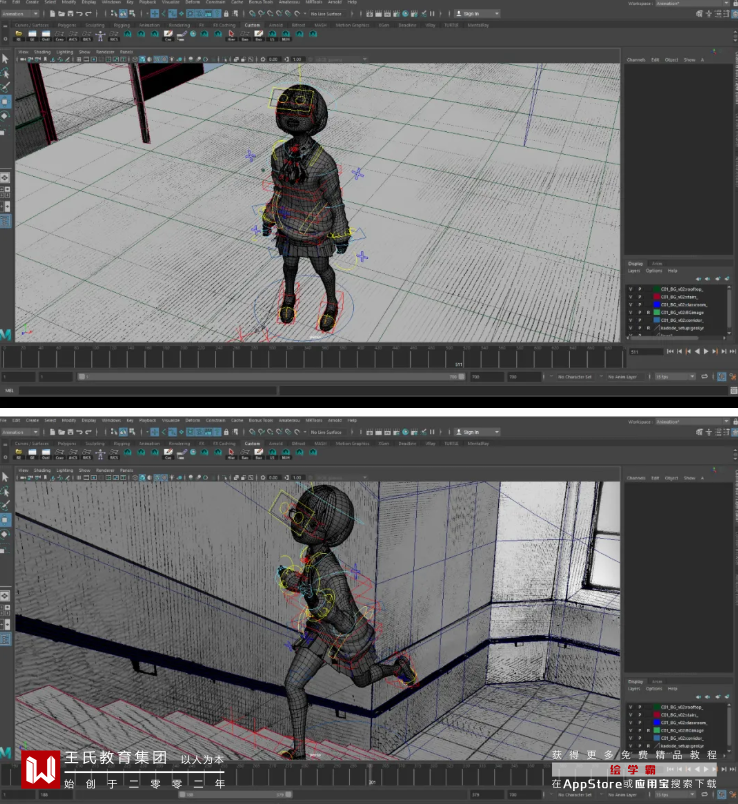Open Rigging shelf tab in top Maya window

[122, 25]
